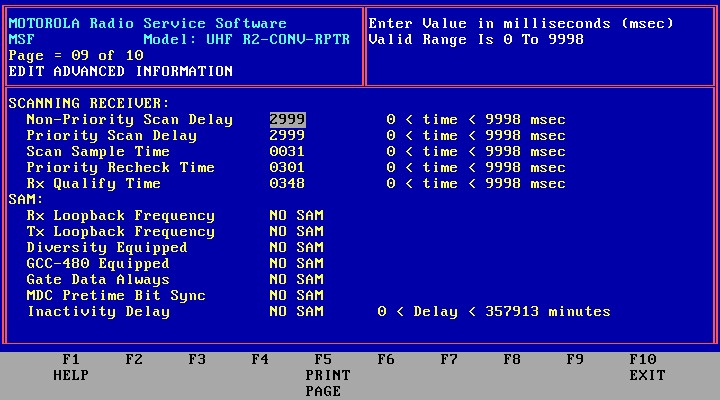Click the Non-Priority Scan Delay label
The height and width of the screenshot is (400, 720).
tap(129, 119)
